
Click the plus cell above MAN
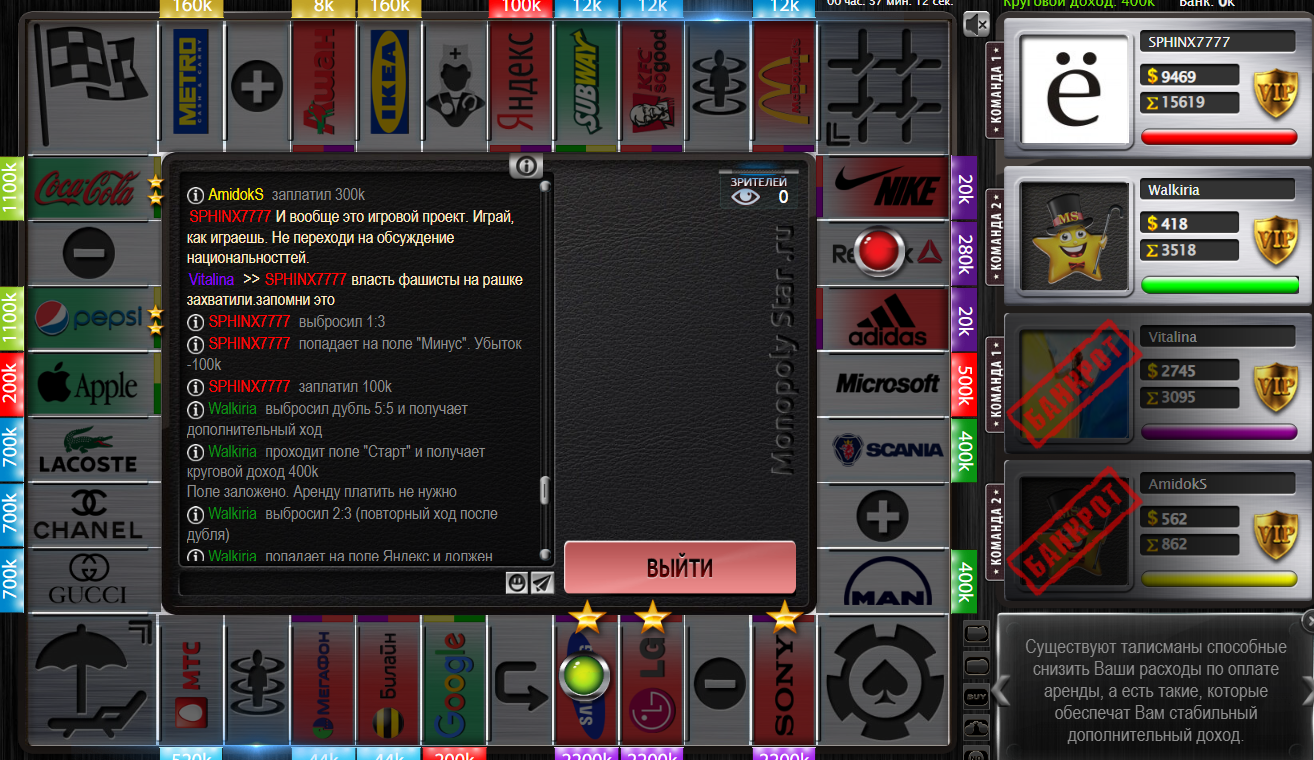(x=884, y=516)
